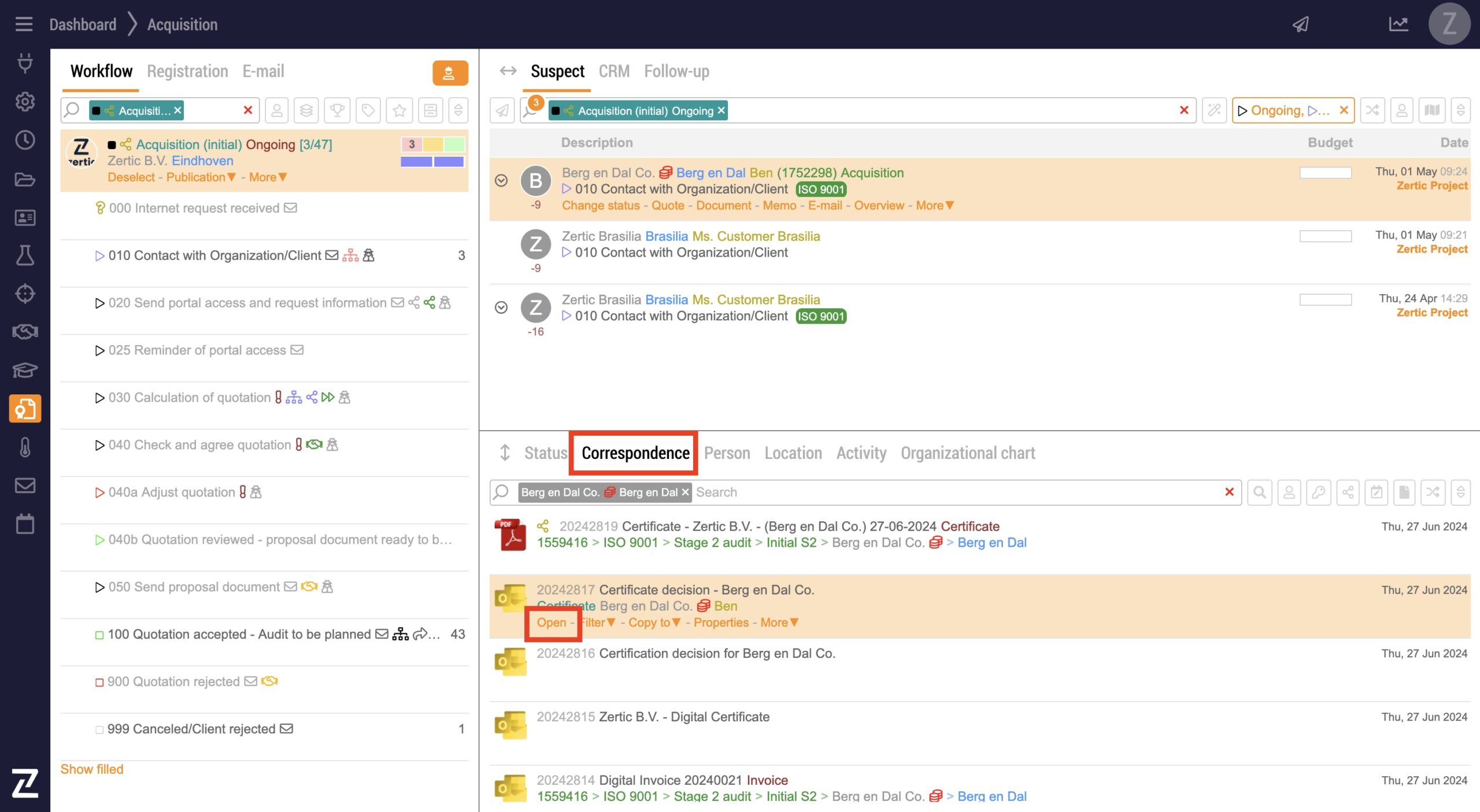The width and height of the screenshot is (1480, 812).
Task: Click the paper plane icon in top bar
Action: pyautogui.click(x=1300, y=24)
